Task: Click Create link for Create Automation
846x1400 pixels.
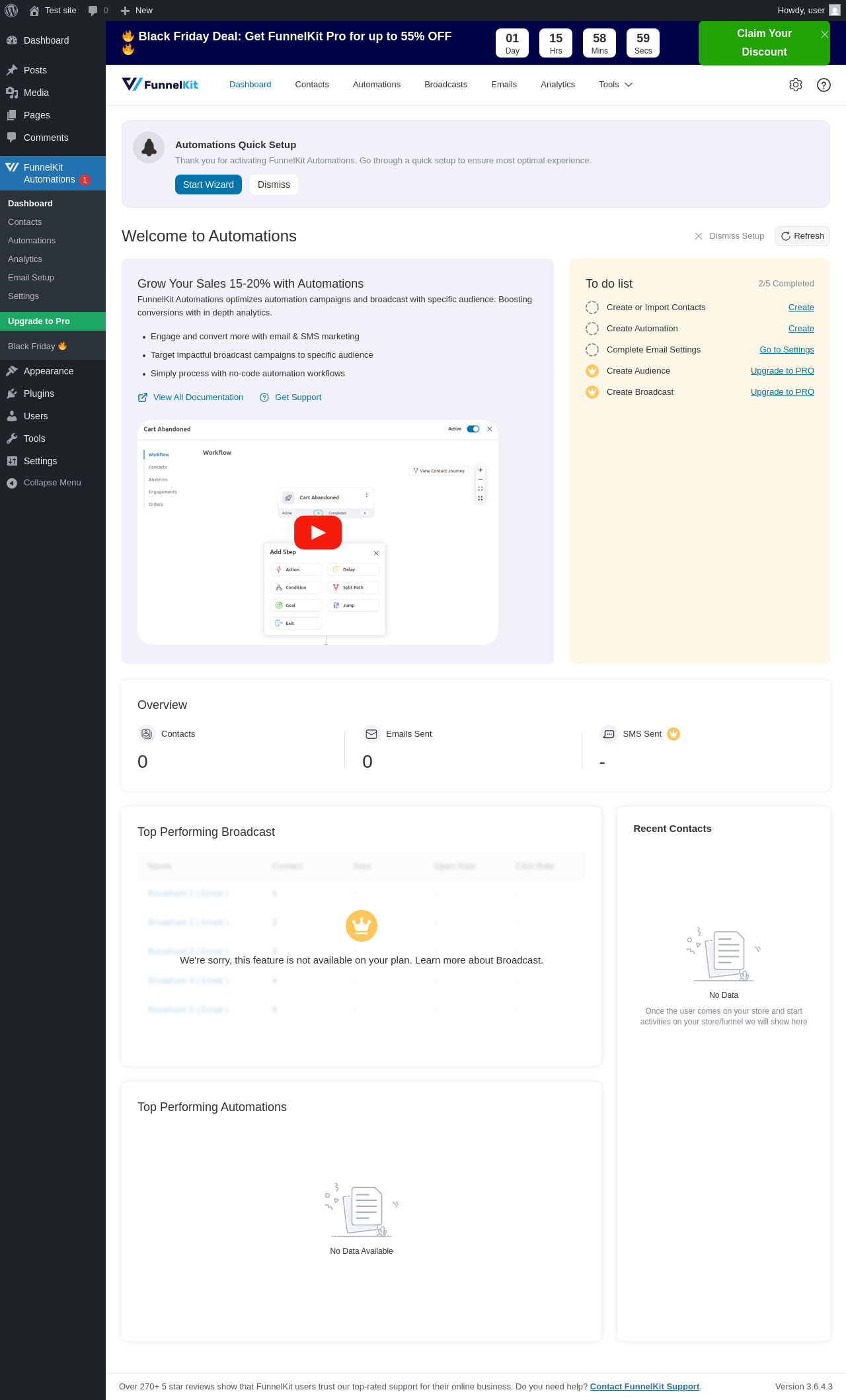Action: coord(801,329)
